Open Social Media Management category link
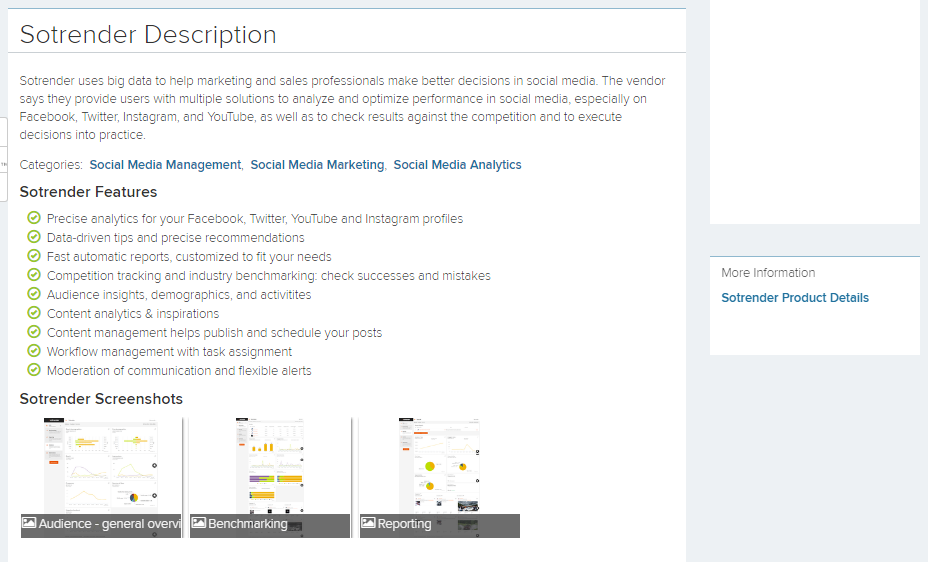 165,165
